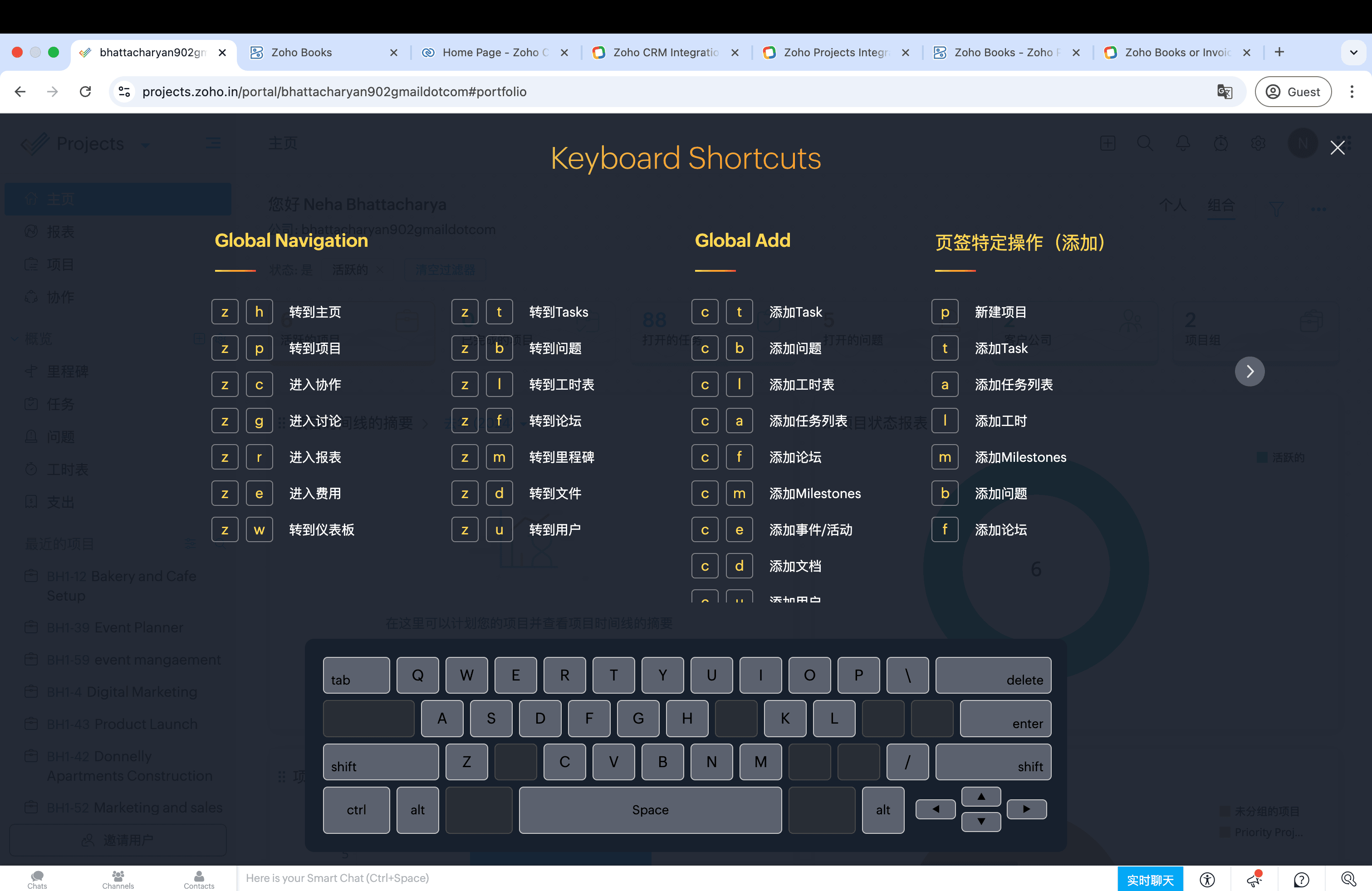
Task: Click the bottom-right search zoom icon
Action: tap(1348, 880)
